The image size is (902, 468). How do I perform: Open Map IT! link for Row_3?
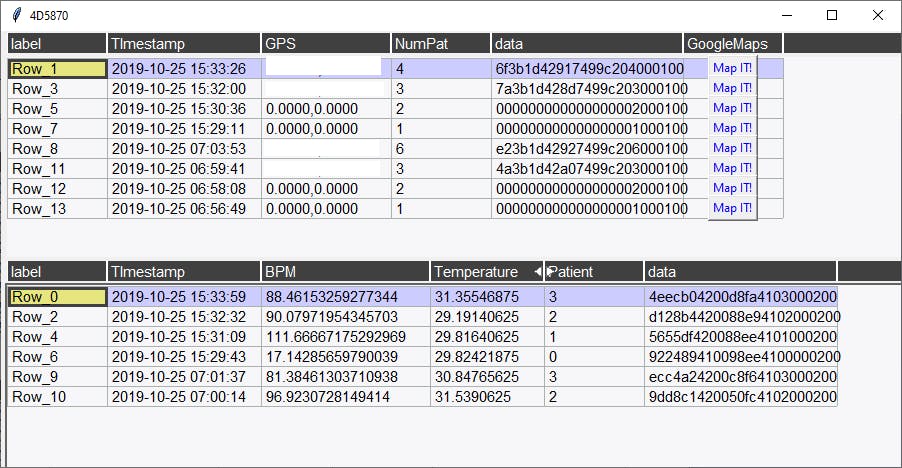click(x=732, y=88)
